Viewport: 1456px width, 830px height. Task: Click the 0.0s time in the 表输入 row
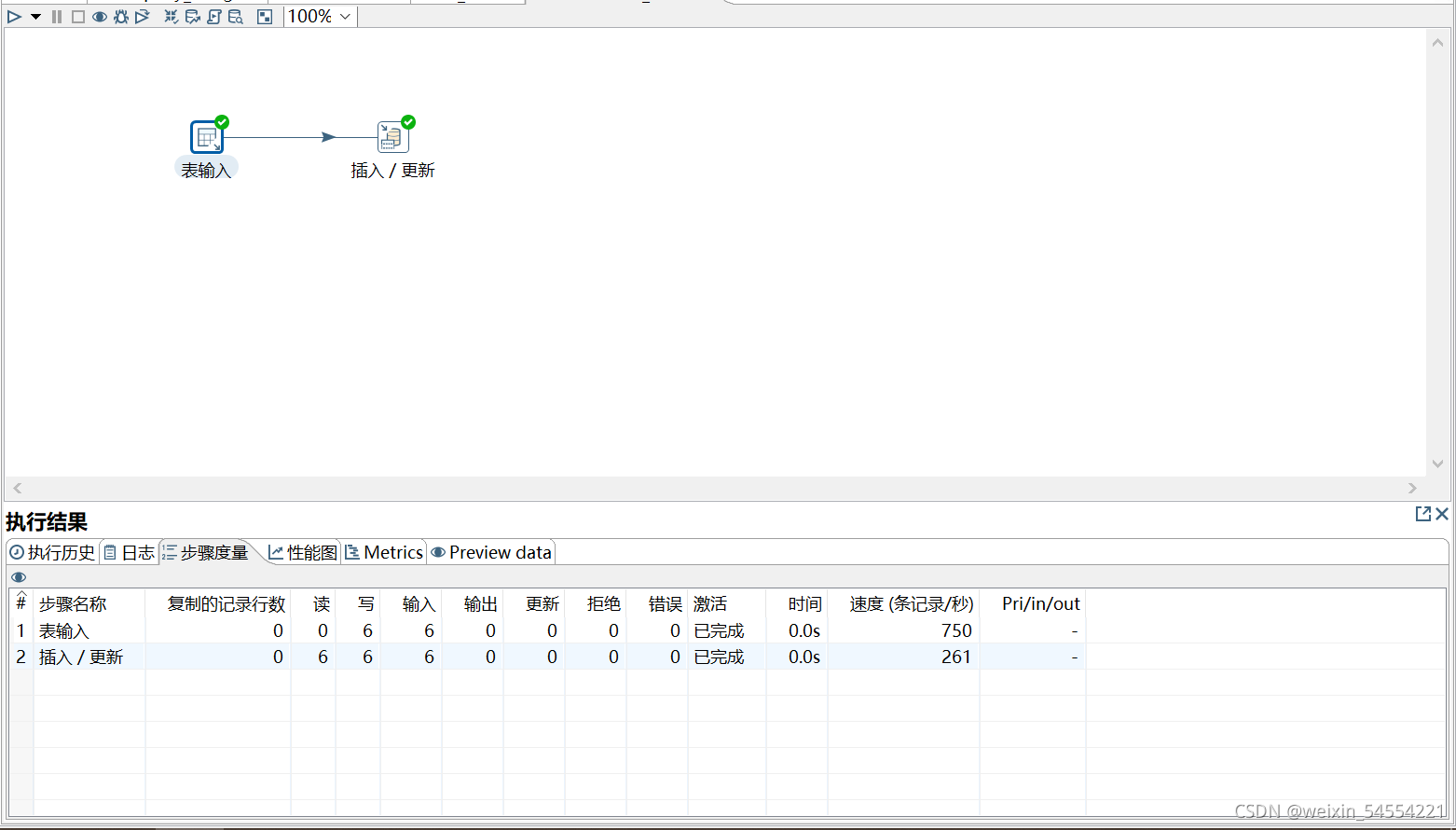coord(804,631)
